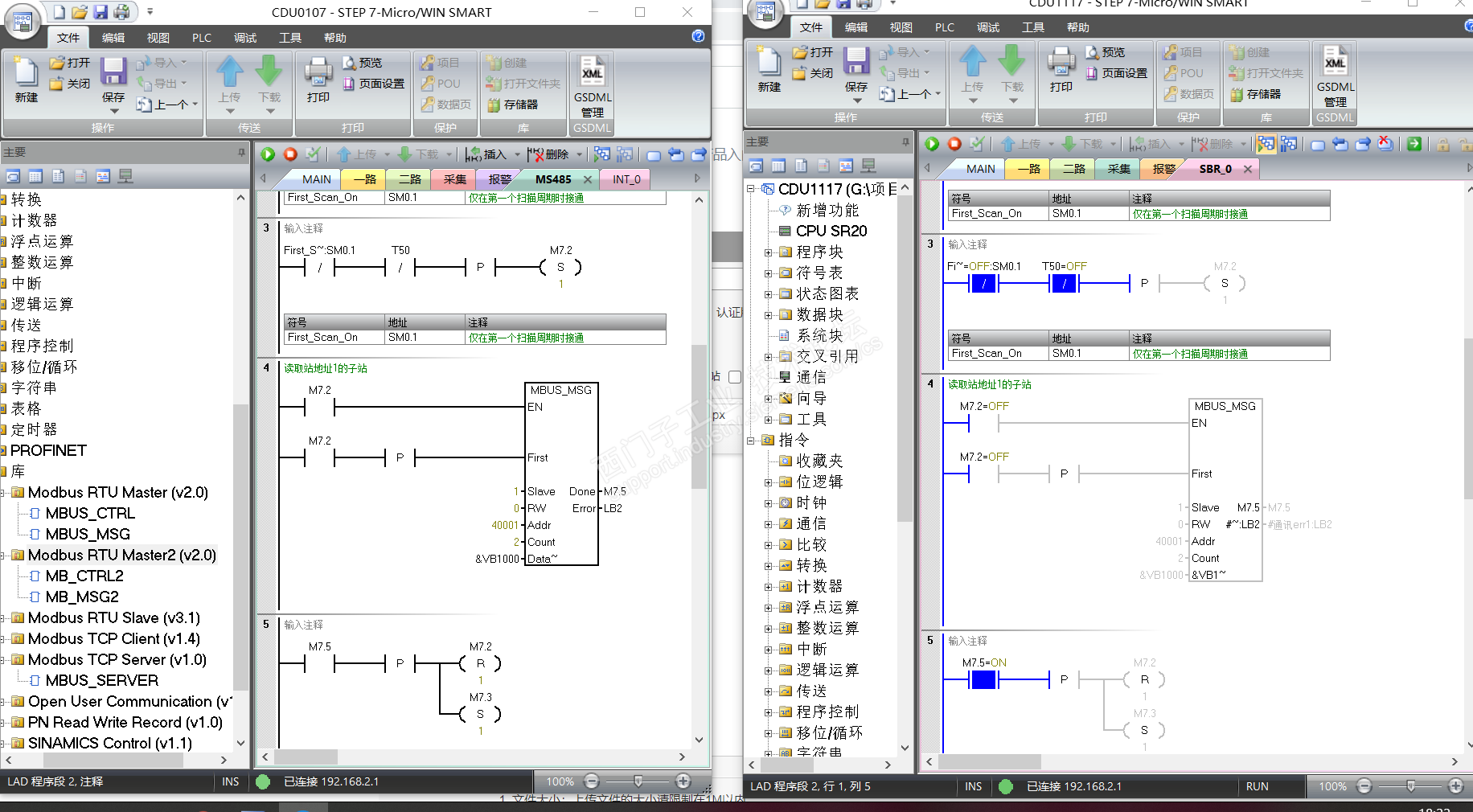The image size is (1473, 812).
Task: Click the New (新建) icon in CDU1117 window
Action: (769, 68)
